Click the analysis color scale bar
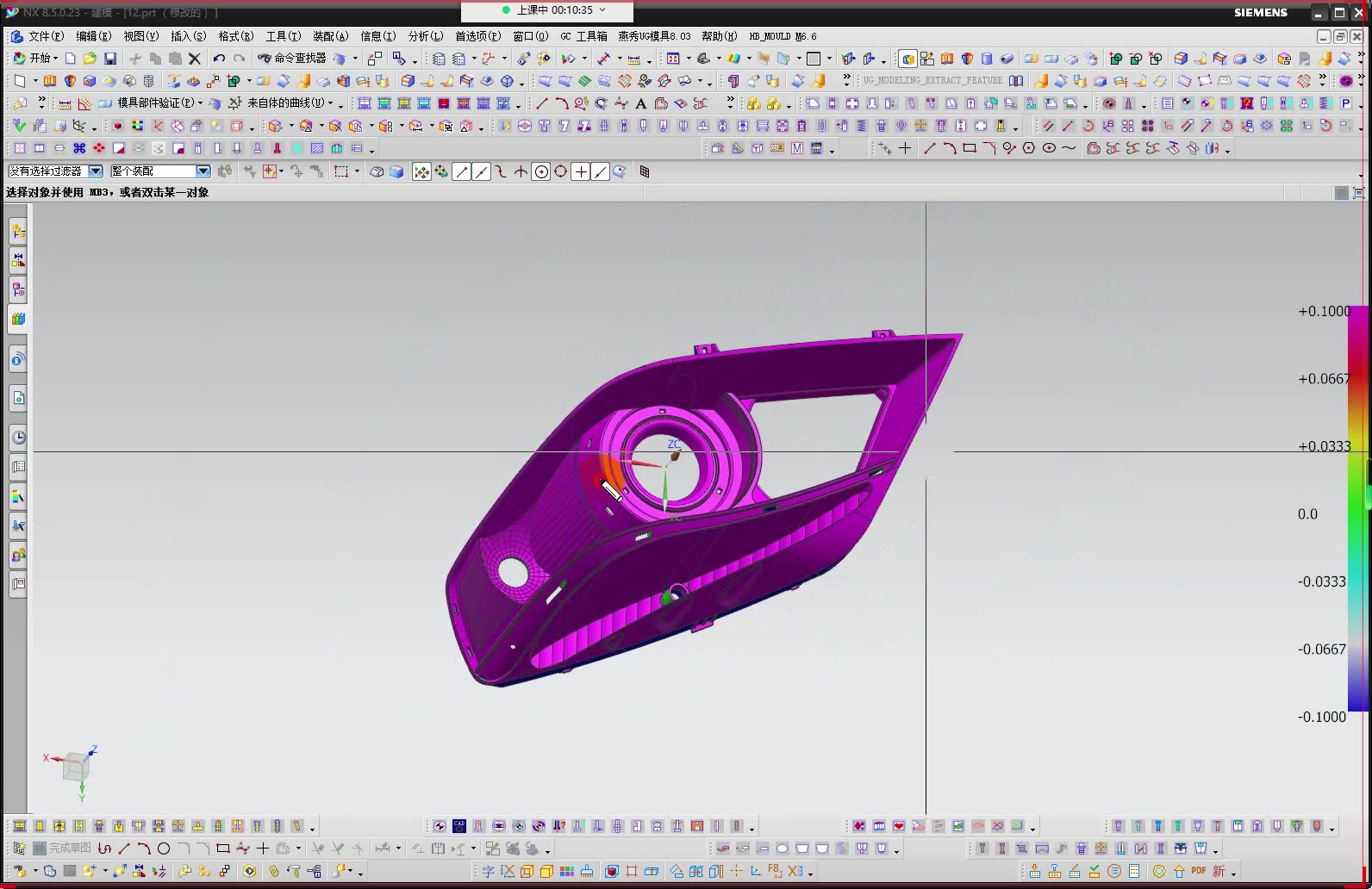1372x889 pixels. (1357, 508)
